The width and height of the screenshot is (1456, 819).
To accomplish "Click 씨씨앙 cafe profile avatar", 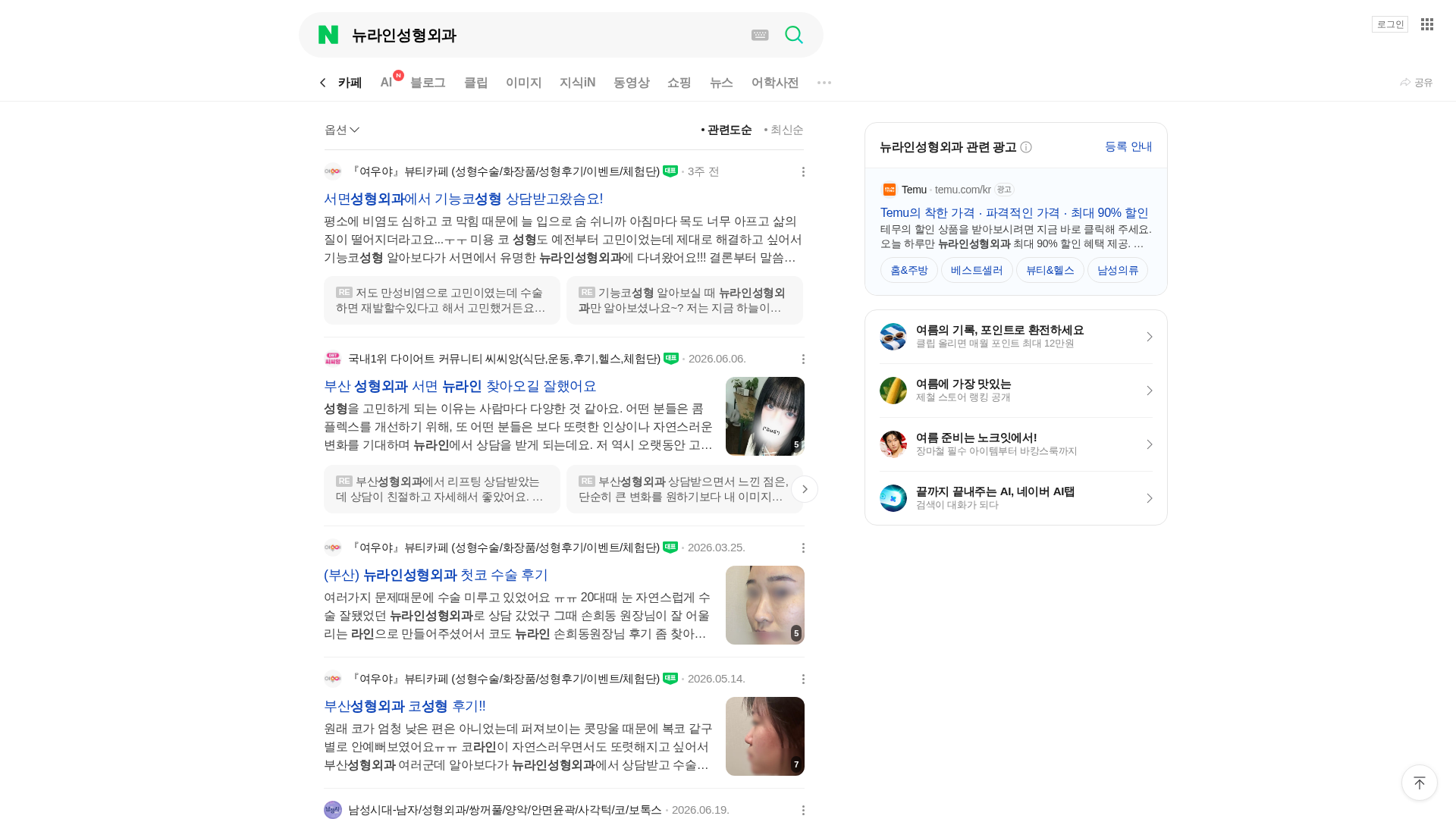I will click(x=333, y=359).
